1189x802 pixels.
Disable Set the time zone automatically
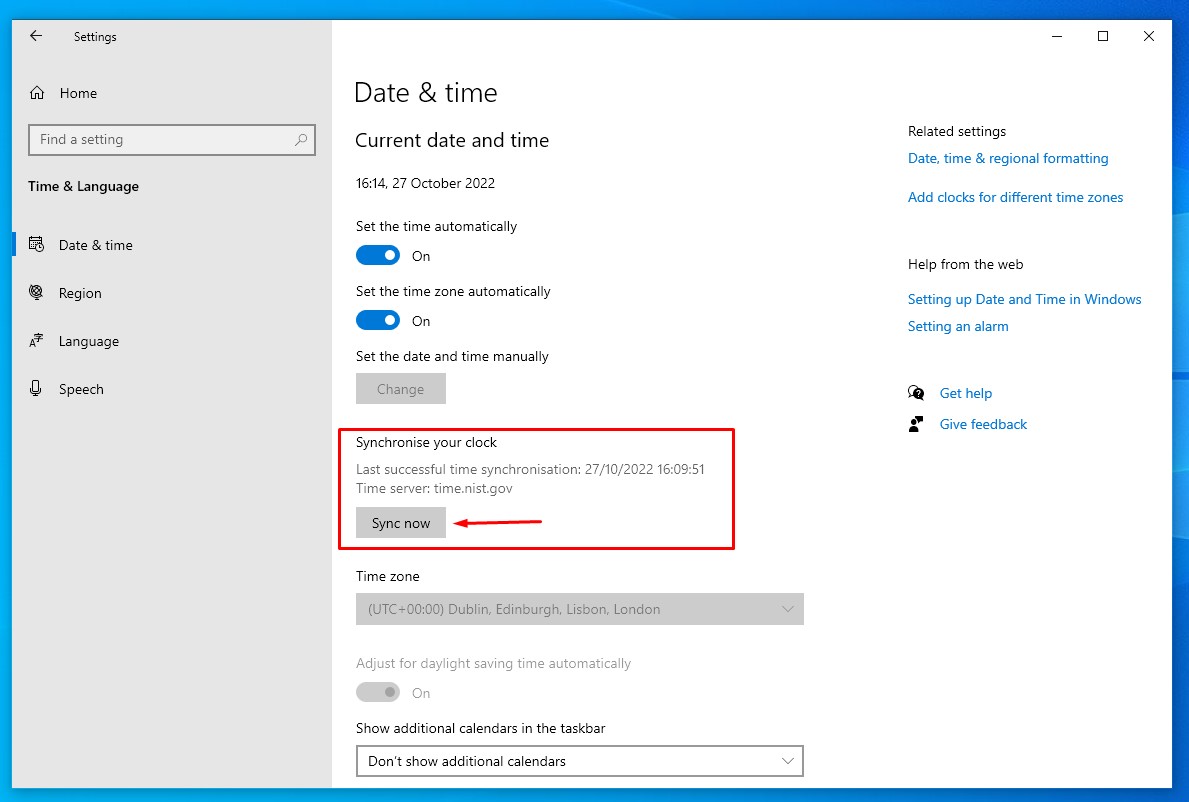[x=378, y=321]
